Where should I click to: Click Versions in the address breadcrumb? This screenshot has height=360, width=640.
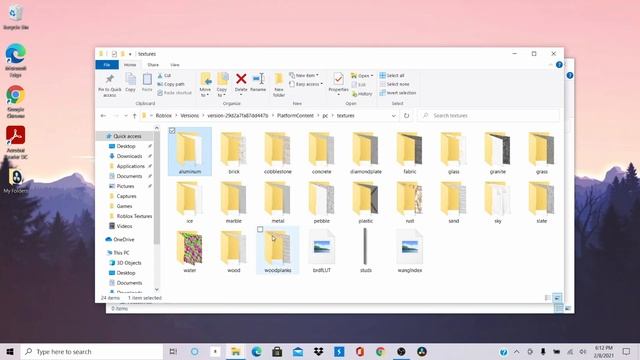pos(190,116)
